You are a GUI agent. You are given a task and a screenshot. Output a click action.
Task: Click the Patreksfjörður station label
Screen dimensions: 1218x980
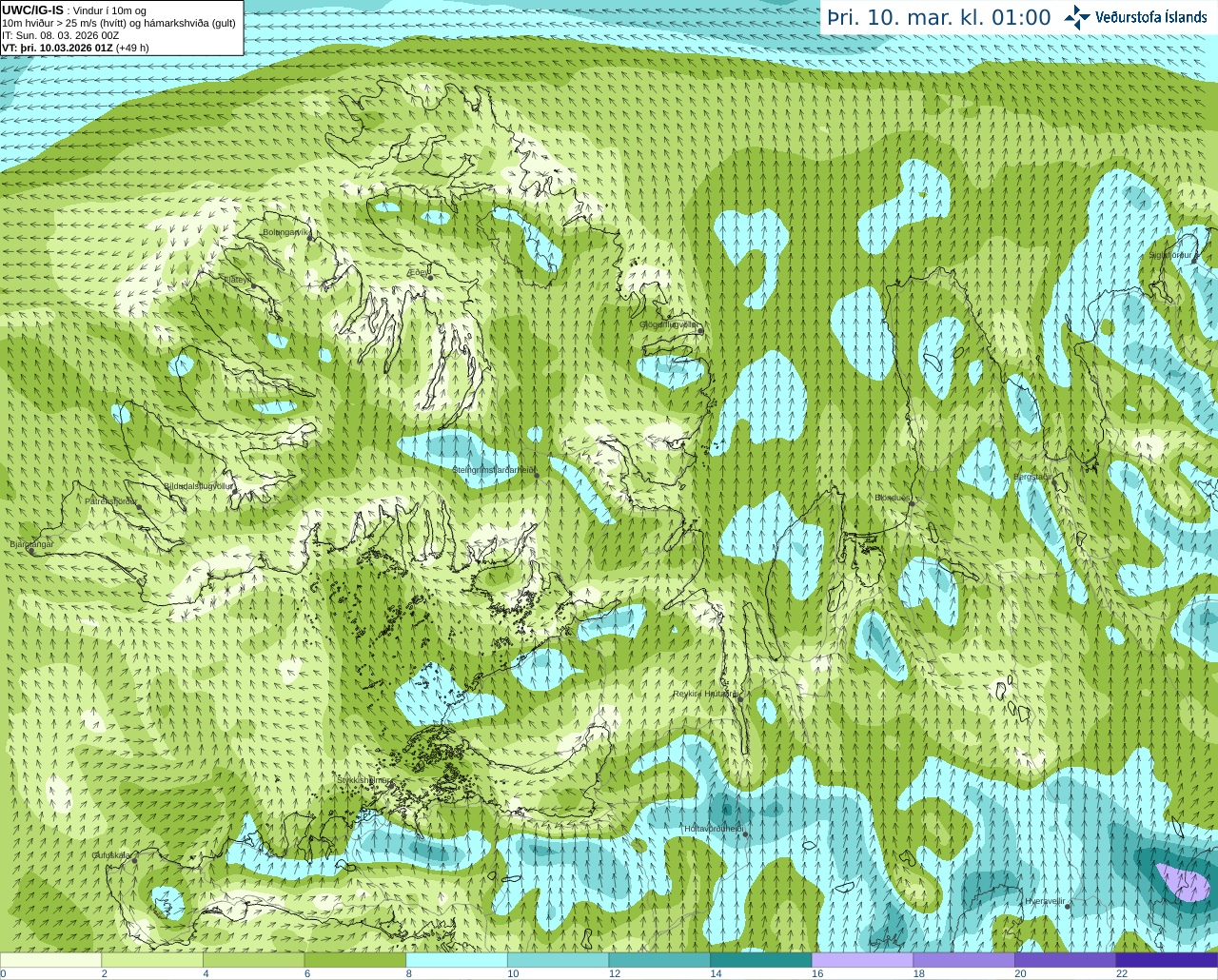111,501
